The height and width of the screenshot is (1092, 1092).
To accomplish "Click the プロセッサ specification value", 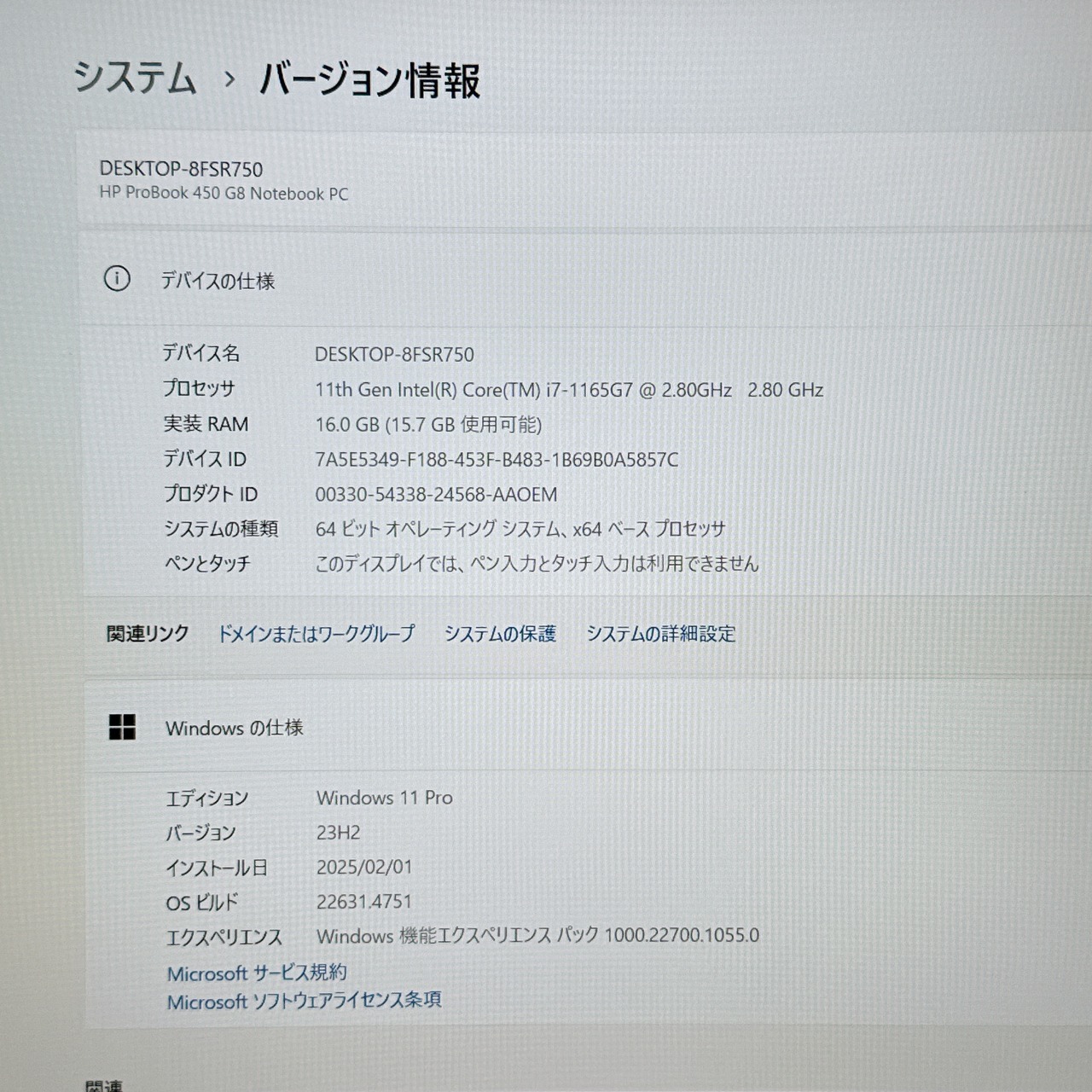I will click(x=567, y=389).
